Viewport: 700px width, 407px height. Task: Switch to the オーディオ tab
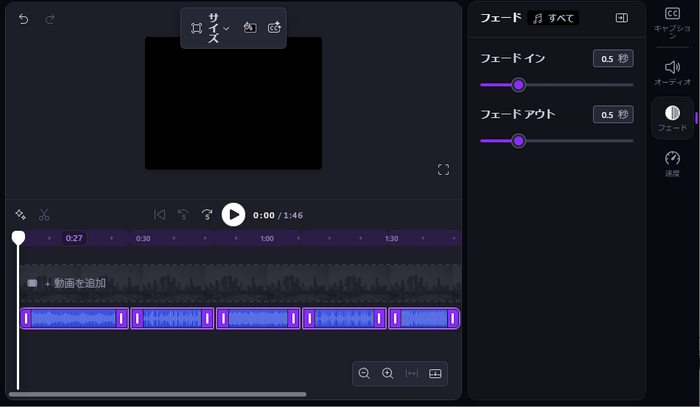(672, 72)
